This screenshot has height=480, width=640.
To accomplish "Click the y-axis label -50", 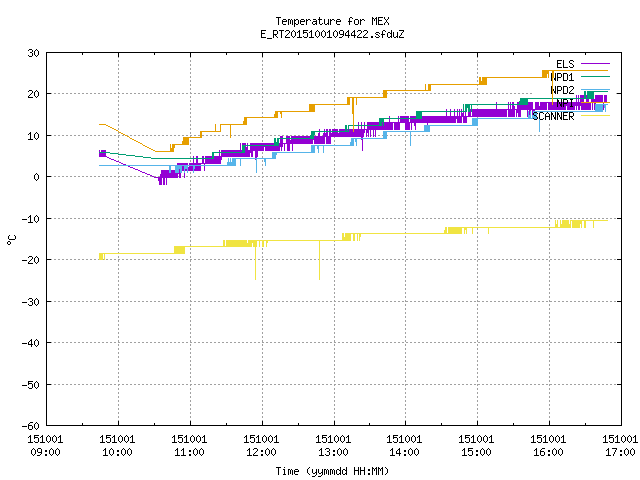I will (x=31, y=384).
